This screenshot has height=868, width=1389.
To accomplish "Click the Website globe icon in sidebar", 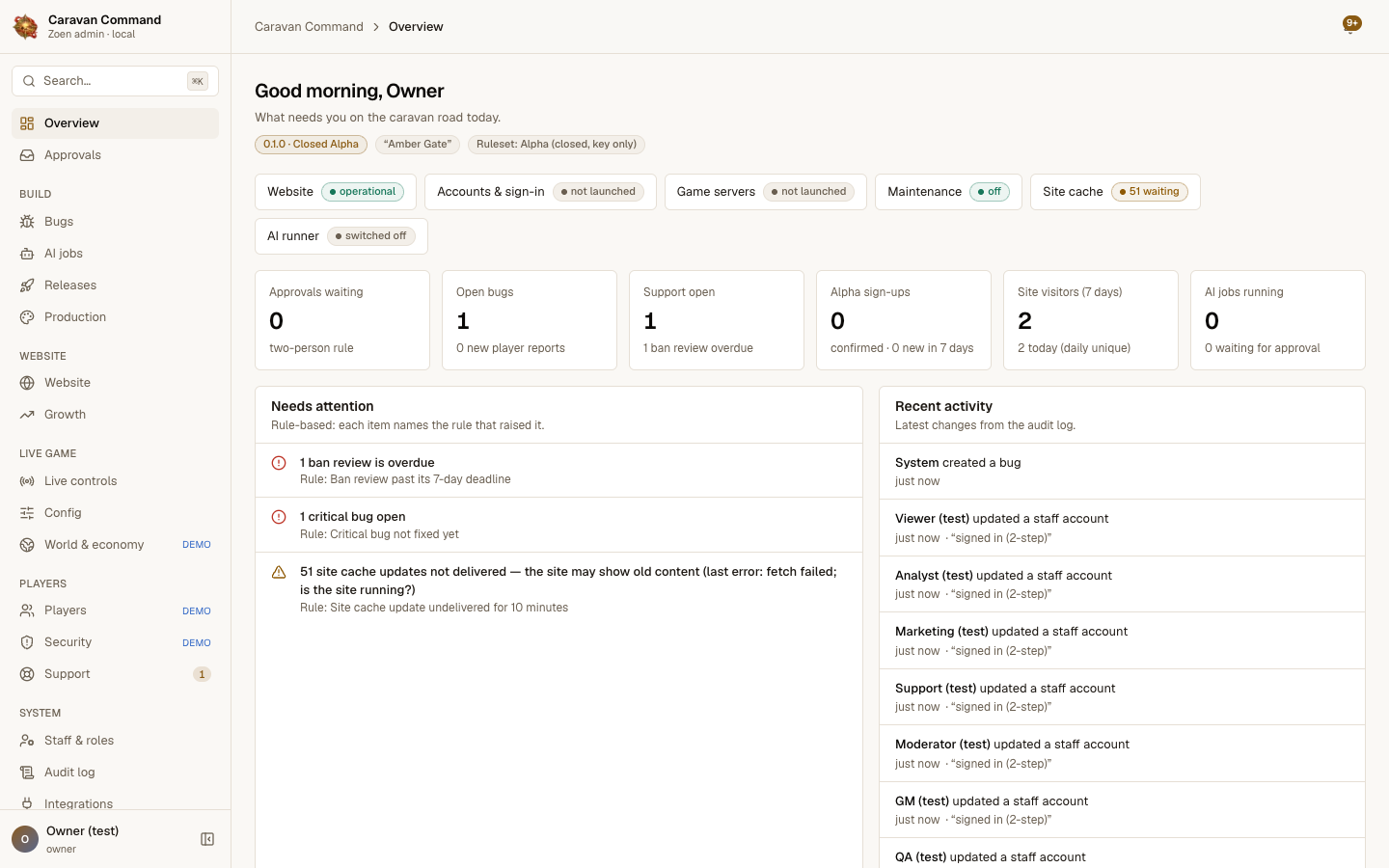I will point(27,383).
